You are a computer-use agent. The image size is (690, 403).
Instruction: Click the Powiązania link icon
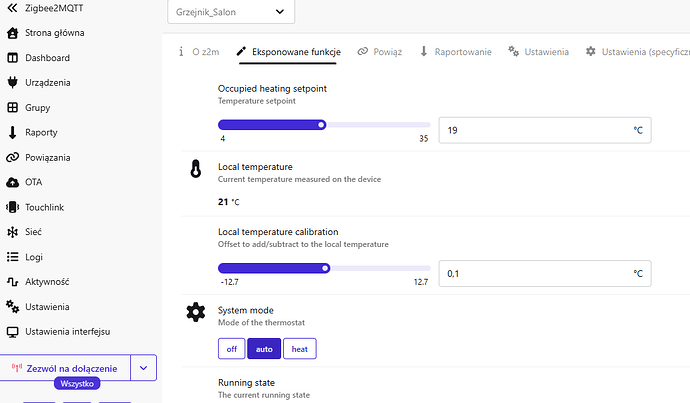click(13, 157)
